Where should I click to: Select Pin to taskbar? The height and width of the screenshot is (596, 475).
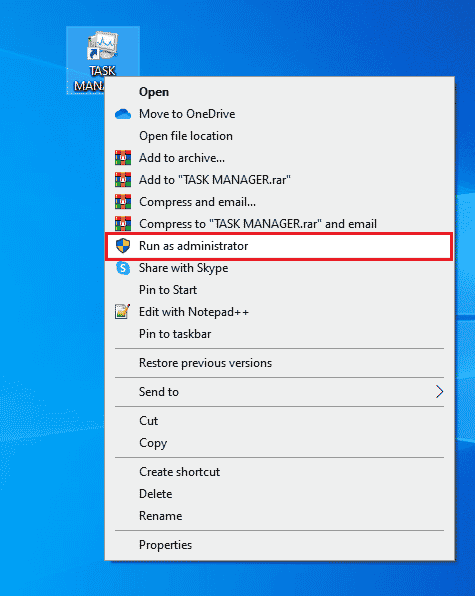click(x=280, y=334)
